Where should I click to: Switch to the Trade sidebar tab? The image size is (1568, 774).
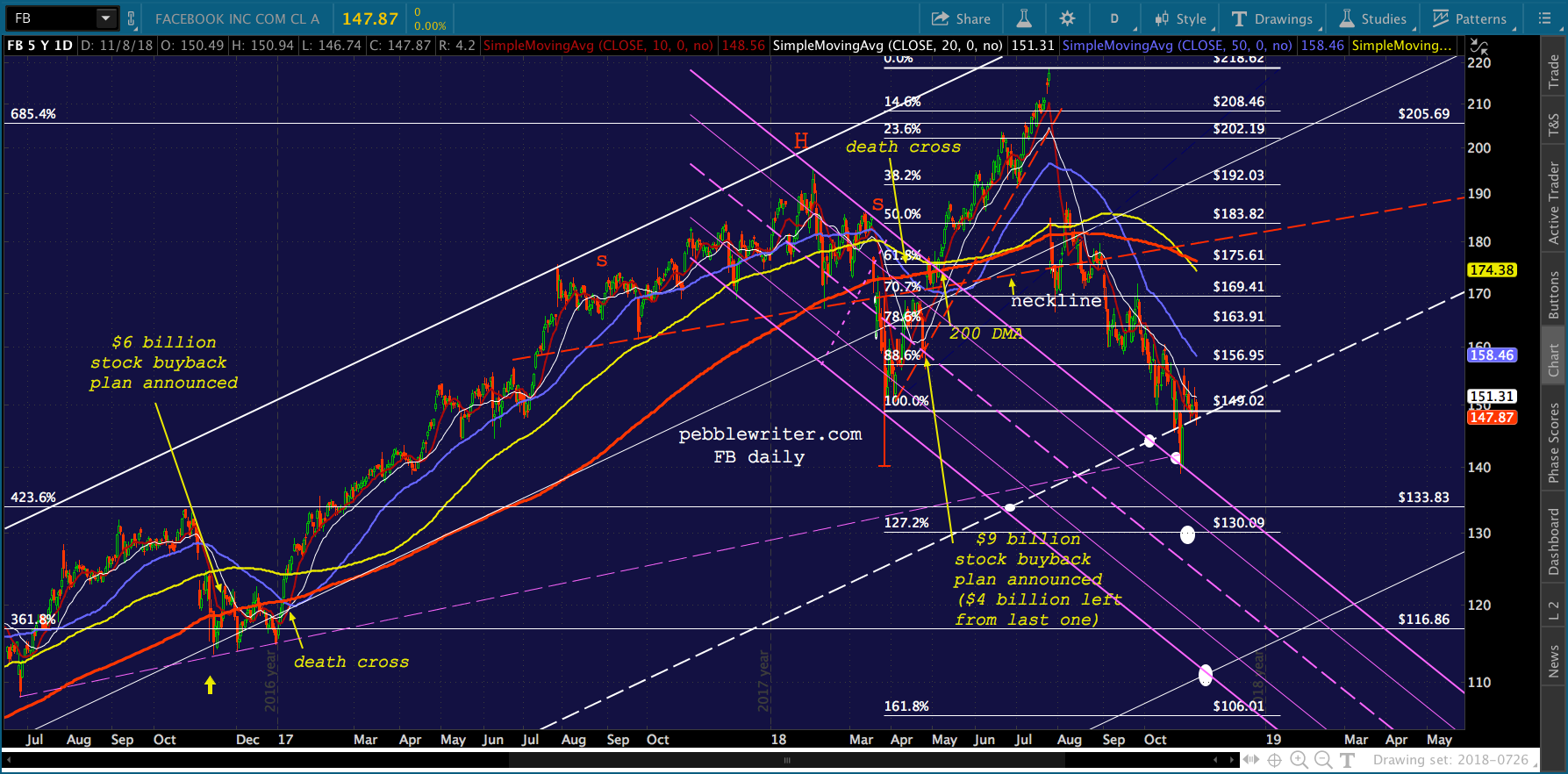pyautogui.click(x=1554, y=72)
